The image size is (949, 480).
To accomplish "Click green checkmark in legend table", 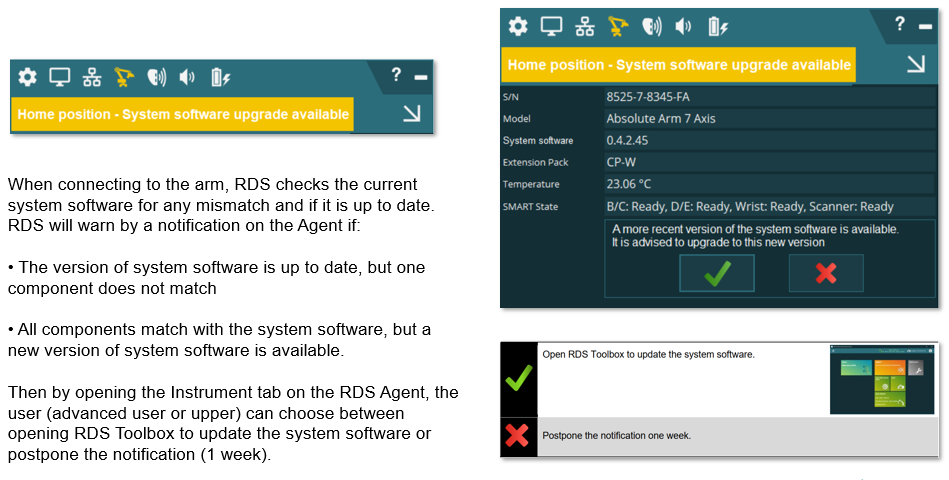I will click(519, 379).
